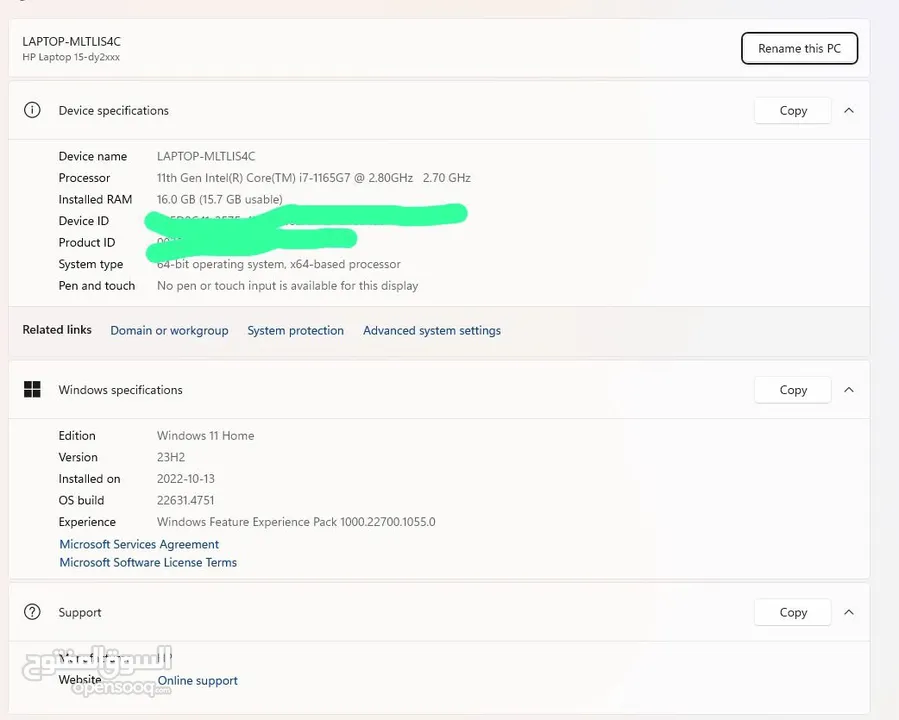Select the OS build 22631.4751 value
This screenshot has height=720, width=899.
tap(185, 500)
